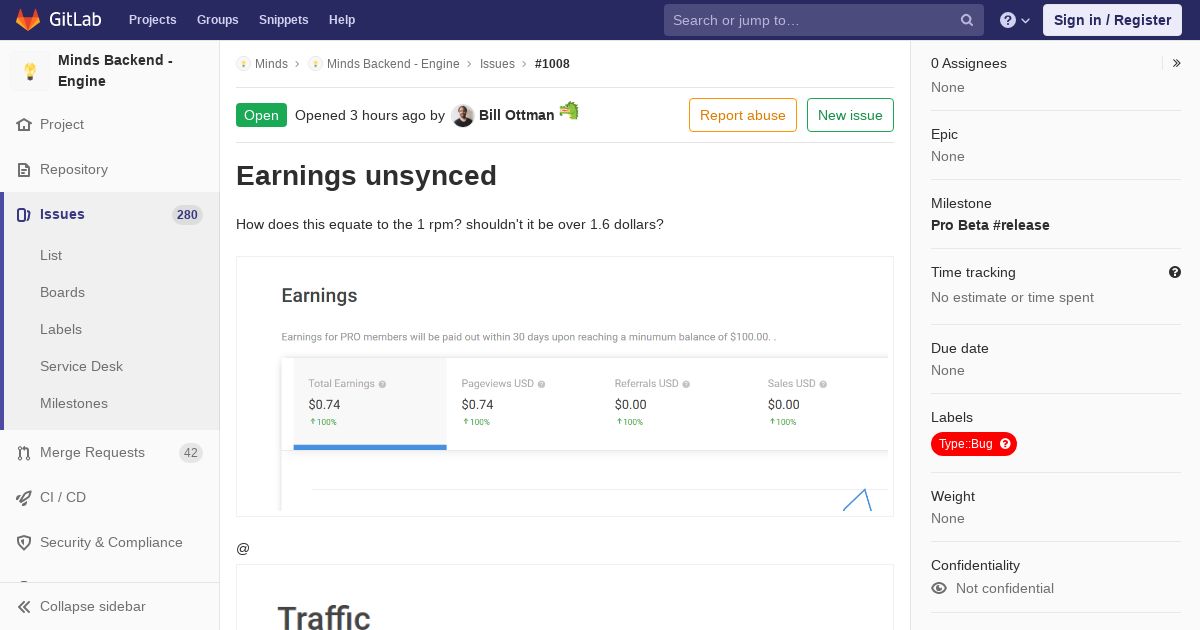Click the GitLab fox logo

(27, 19)
